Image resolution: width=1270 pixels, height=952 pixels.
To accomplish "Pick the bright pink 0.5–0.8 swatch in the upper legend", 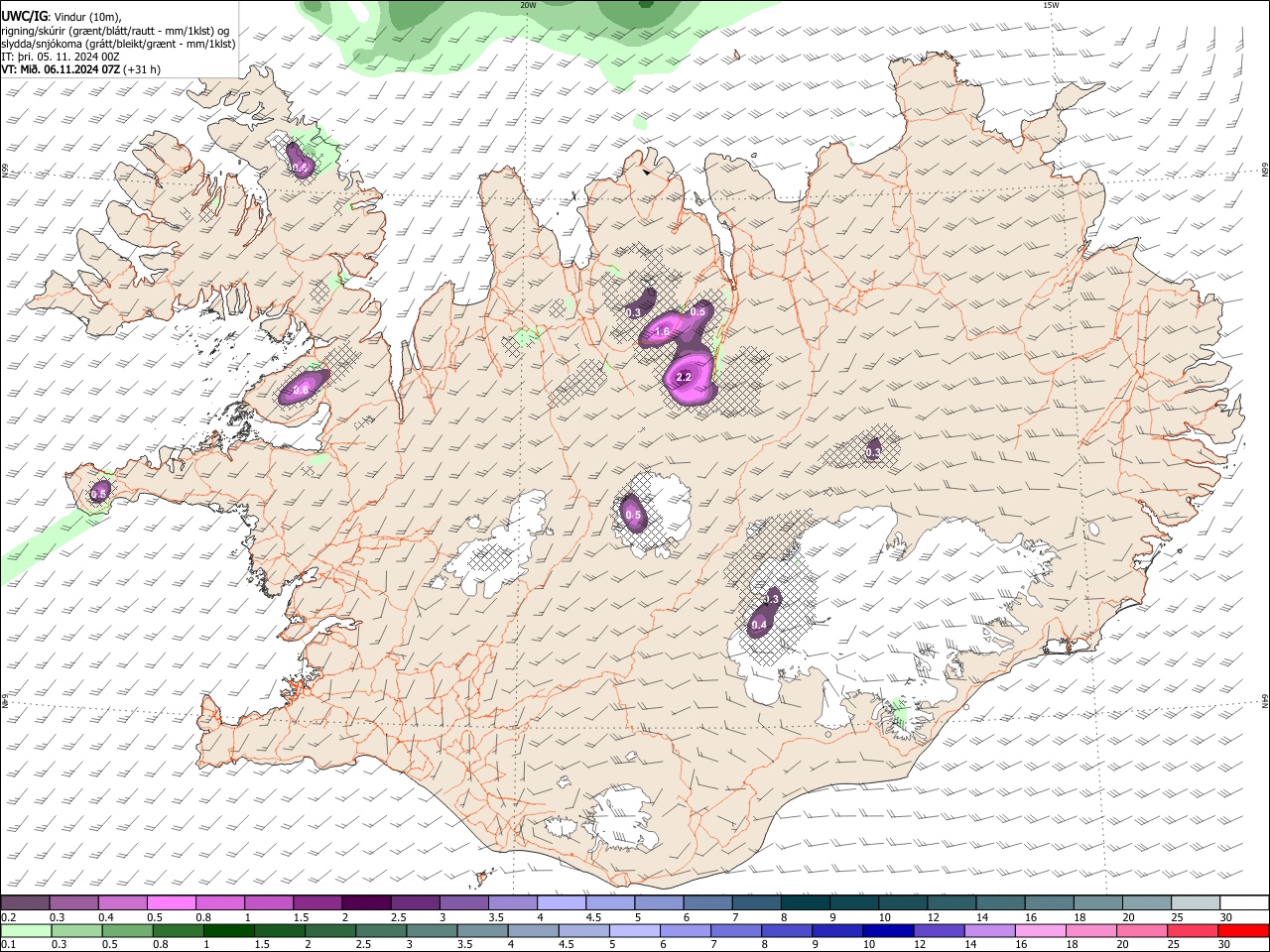I will click(171, 902).
